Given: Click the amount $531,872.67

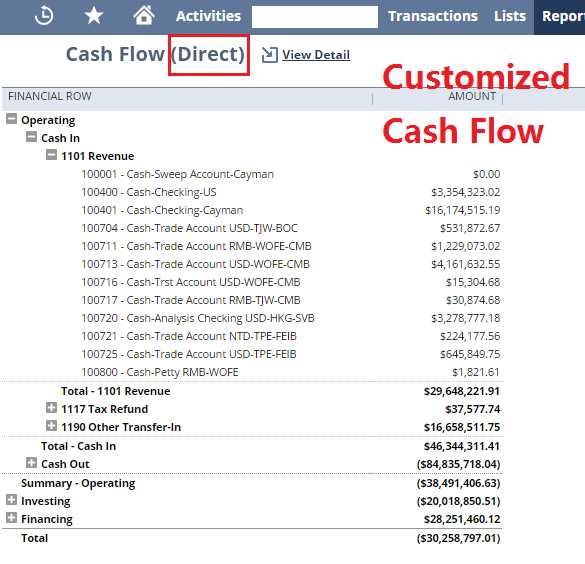Looking at the screenshot, I should [x=470, y=228].
